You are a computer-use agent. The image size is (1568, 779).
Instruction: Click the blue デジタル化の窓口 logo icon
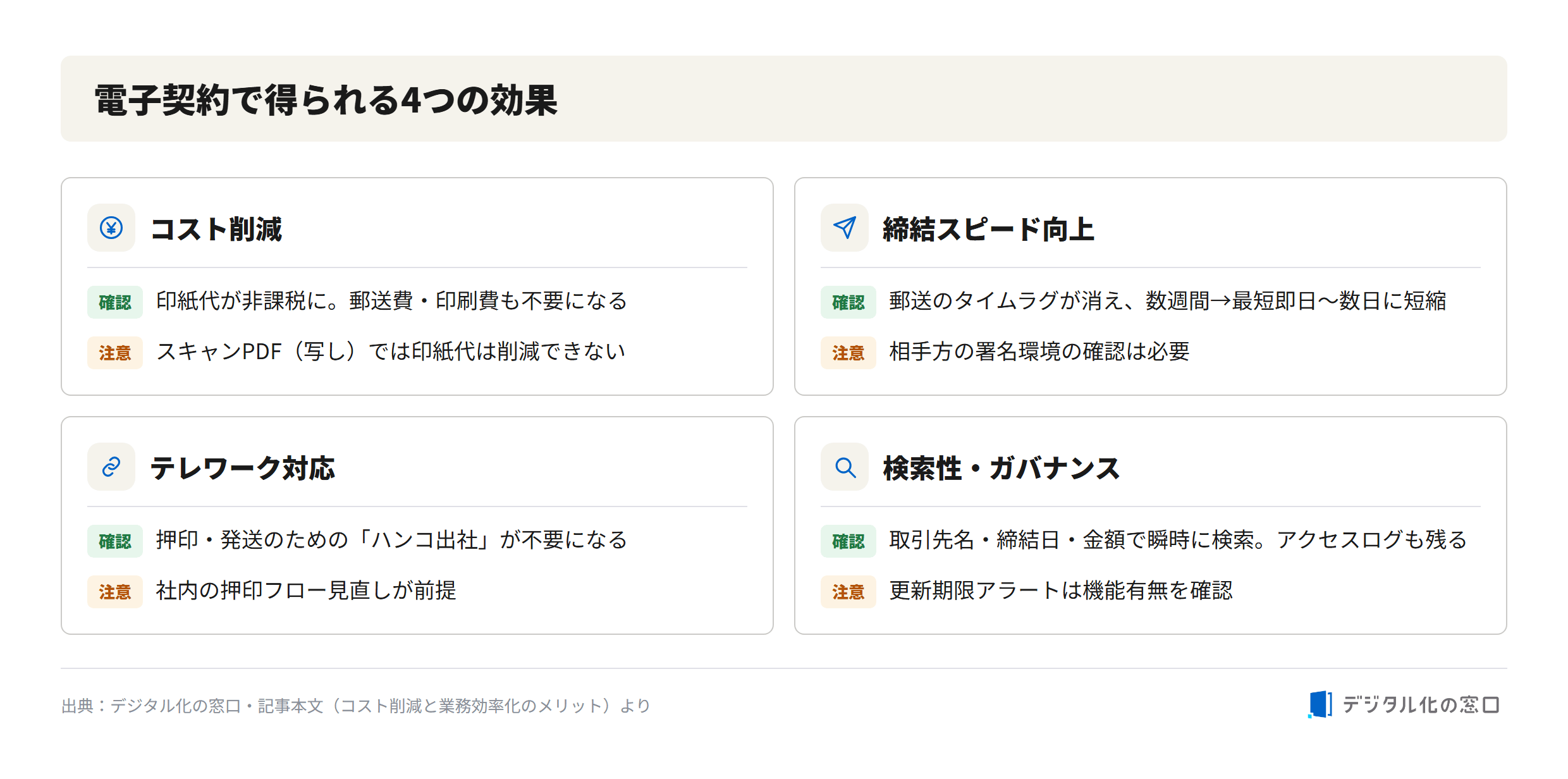pyautogui.click(x=1320, y=704)
